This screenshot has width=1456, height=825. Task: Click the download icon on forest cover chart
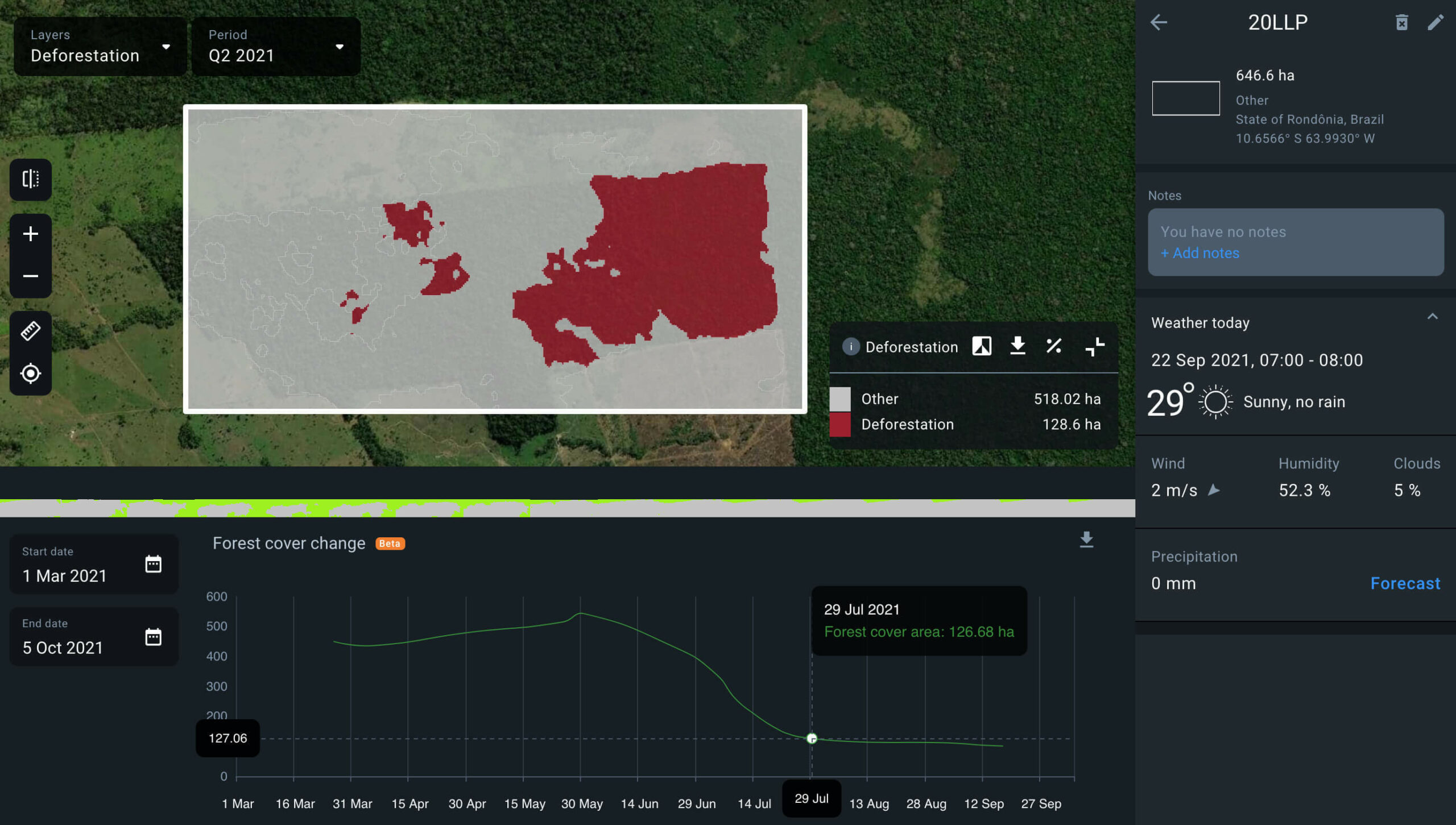pyautogui.click(x=1087, y=540)
